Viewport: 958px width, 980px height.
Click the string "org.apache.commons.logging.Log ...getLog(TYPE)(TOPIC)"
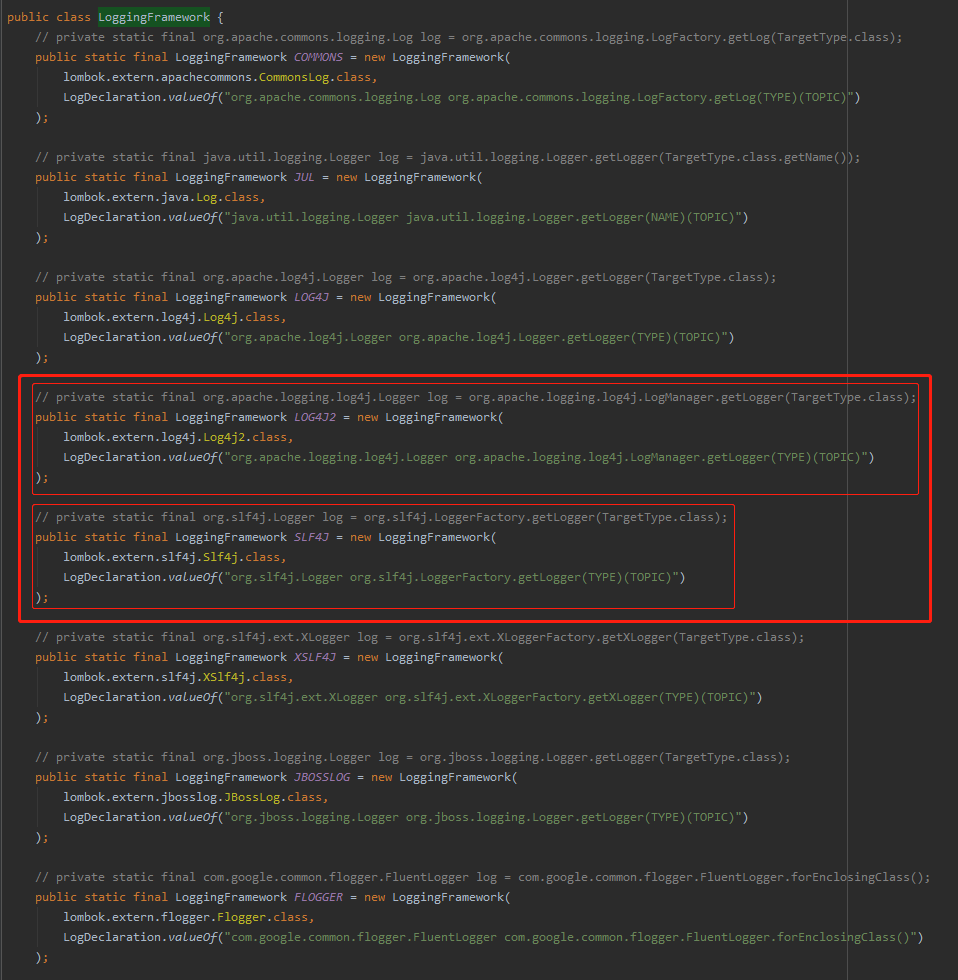click(x=539, y=97)
